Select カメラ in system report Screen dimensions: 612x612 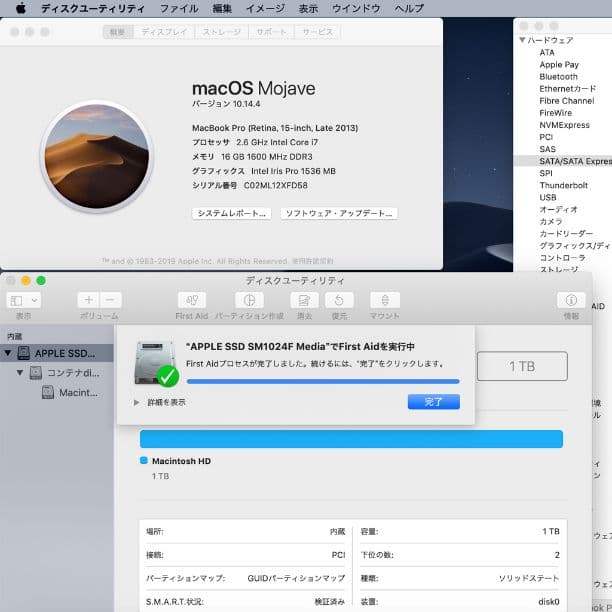tap(551, 222)
